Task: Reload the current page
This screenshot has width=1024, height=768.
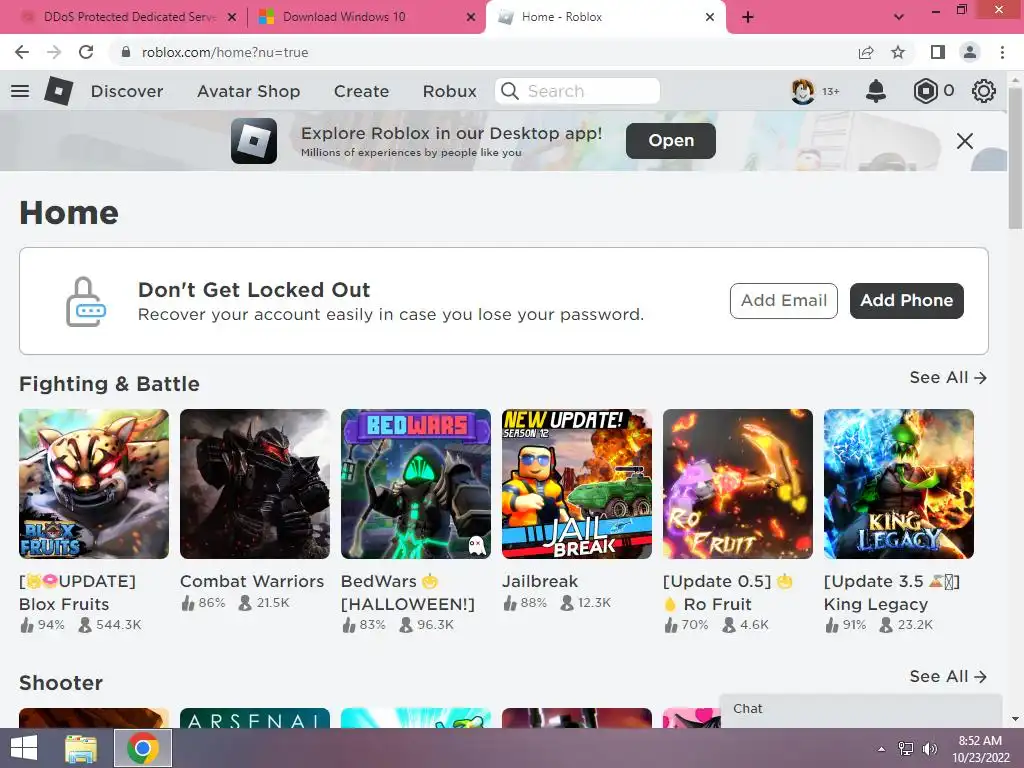Action: tap(86, 52)
